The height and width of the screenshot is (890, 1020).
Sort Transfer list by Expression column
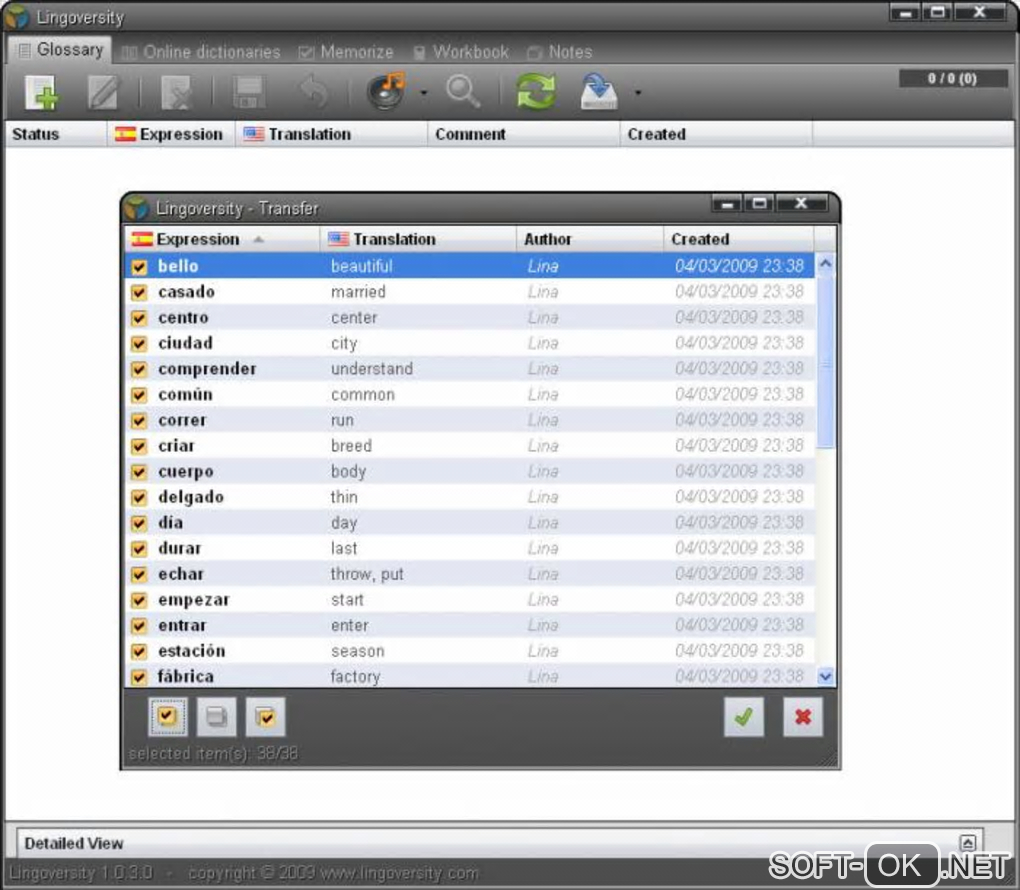tap(222, 239)
